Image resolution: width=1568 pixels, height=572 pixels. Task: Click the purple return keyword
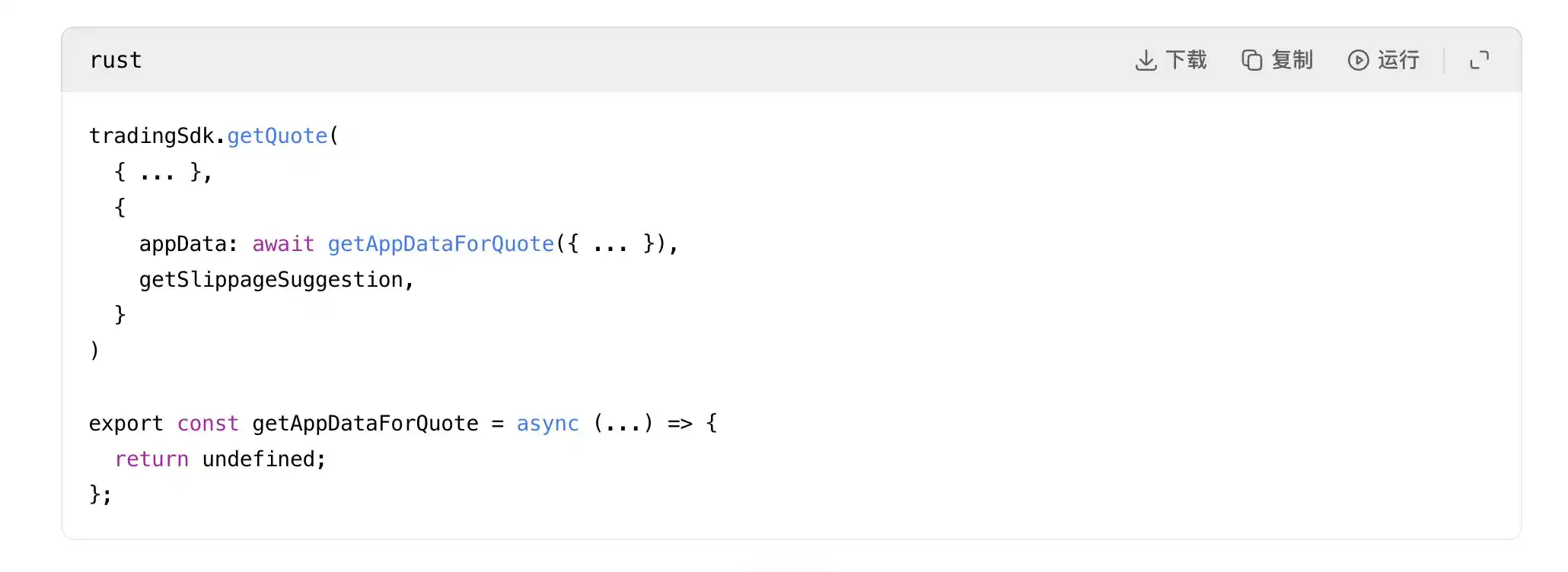(x=151, y=459)
